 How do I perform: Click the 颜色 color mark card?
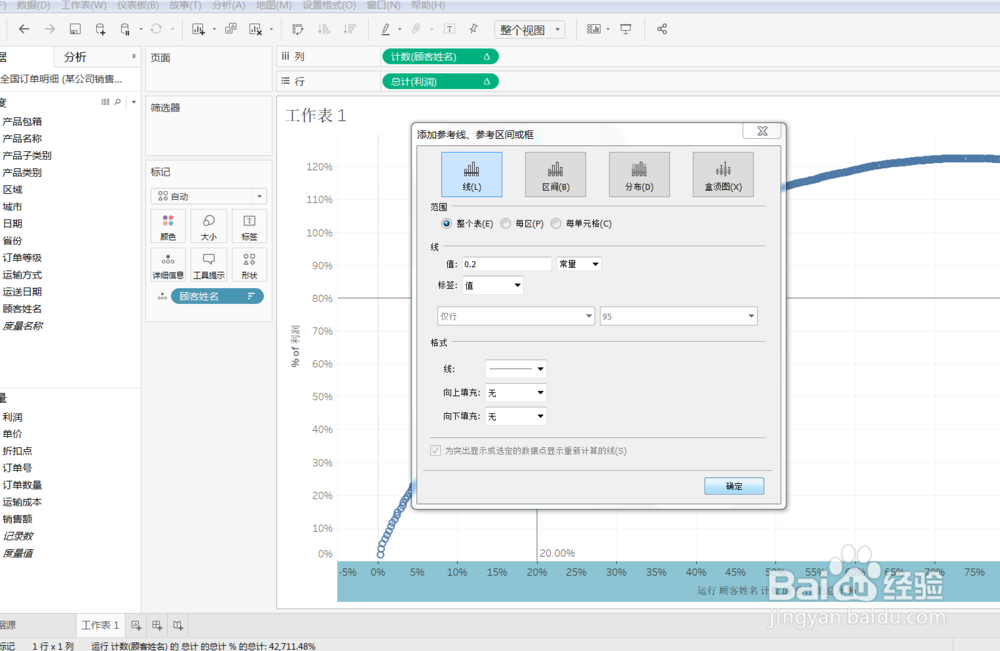(168, 227)
